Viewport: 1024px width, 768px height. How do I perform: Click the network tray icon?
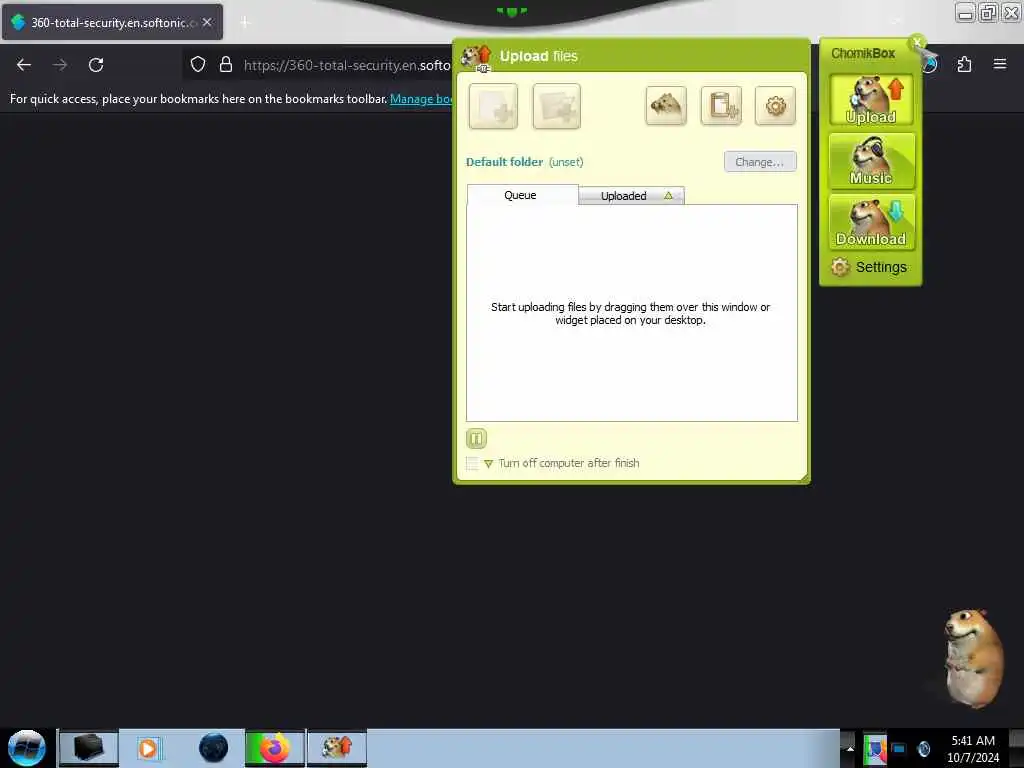pyautogui.click(x=899, y=749)
